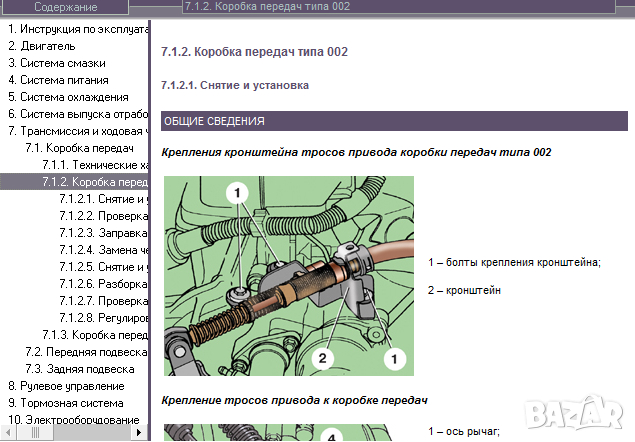635x442 pixels.
Task: Select chapter 2 Двигатель in contents
Action: [x=41, y=46]
